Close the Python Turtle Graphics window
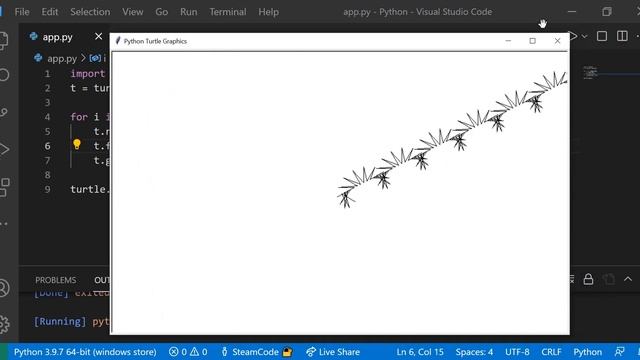 click(557, 41)
